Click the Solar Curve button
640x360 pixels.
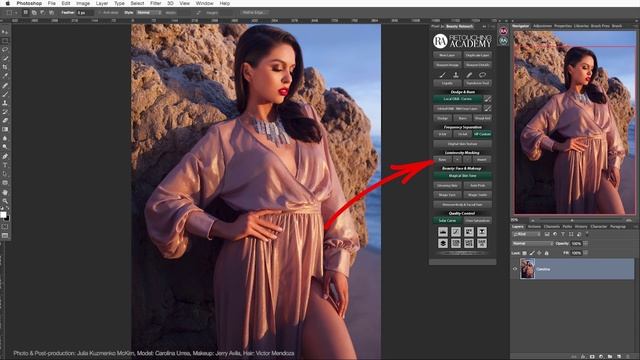(x=447, y=220)
